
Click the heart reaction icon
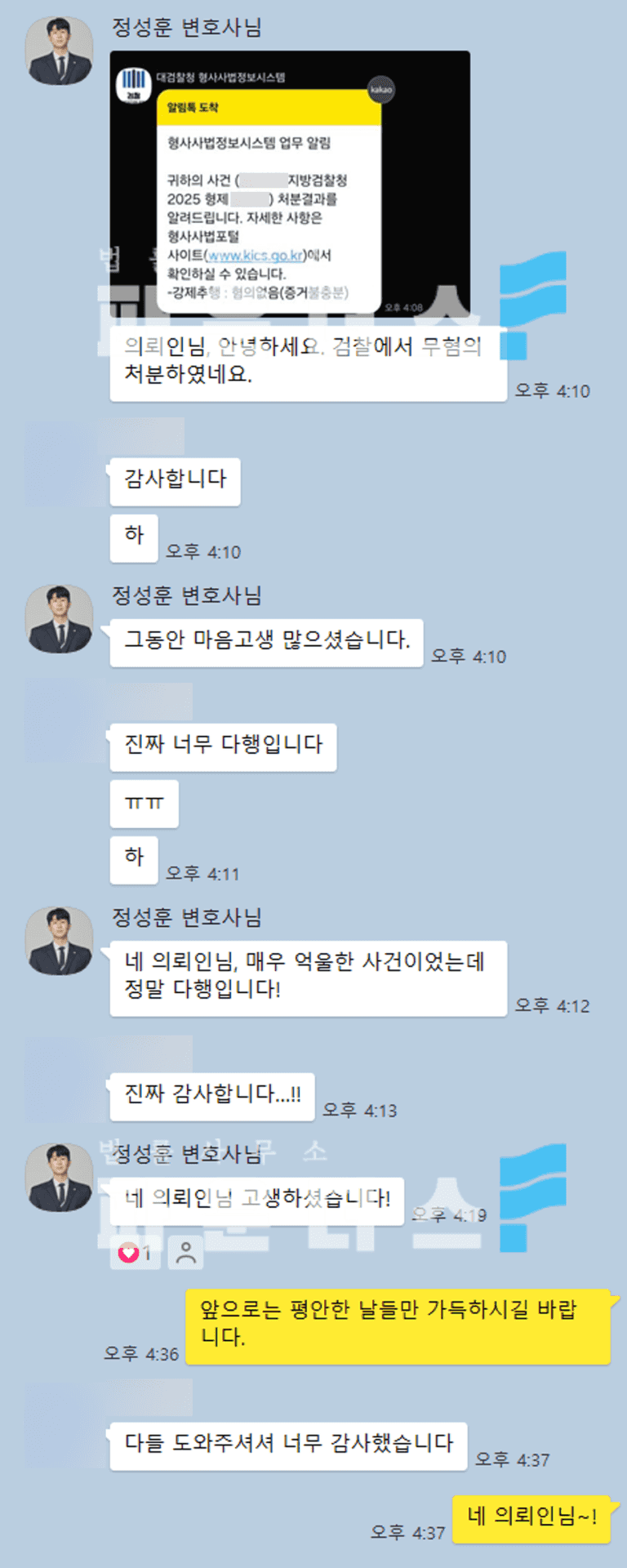pos(128,1252)
